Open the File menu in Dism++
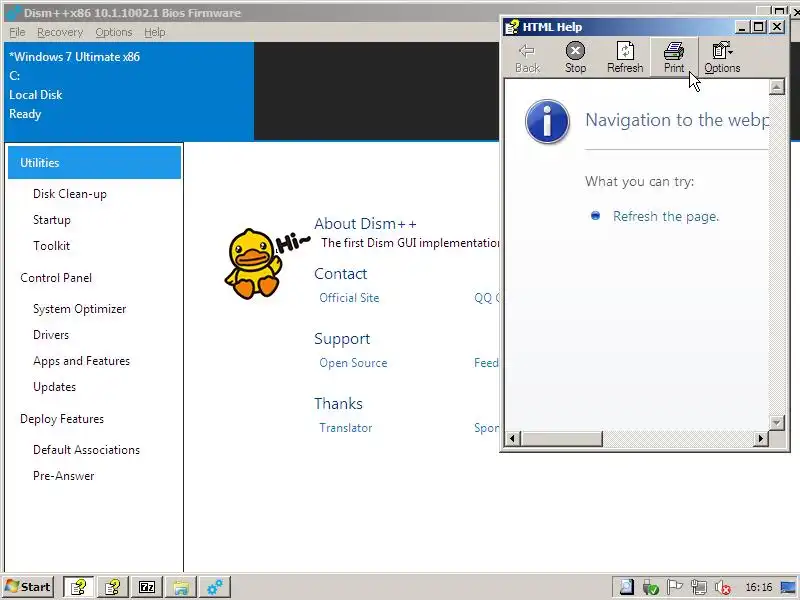 coord(17,32)
